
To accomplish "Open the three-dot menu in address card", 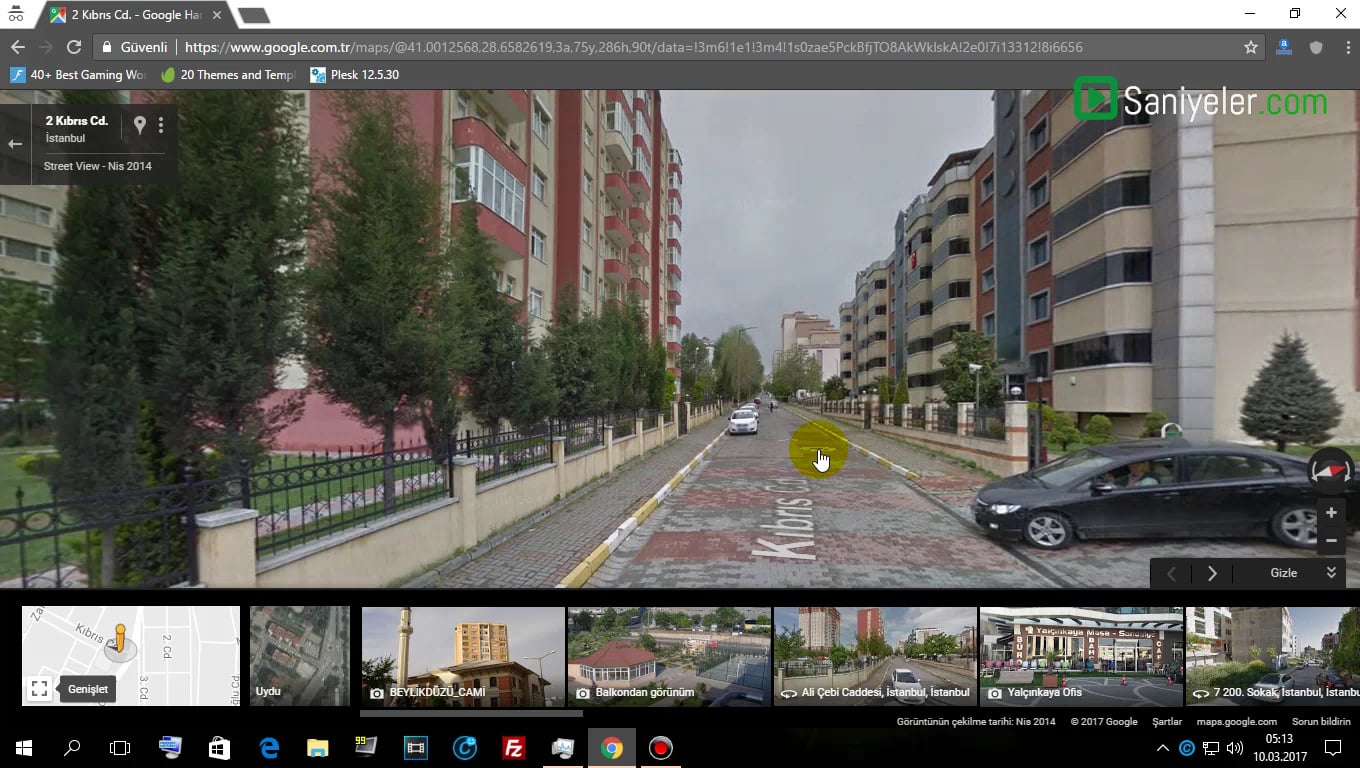I will 161,125.
